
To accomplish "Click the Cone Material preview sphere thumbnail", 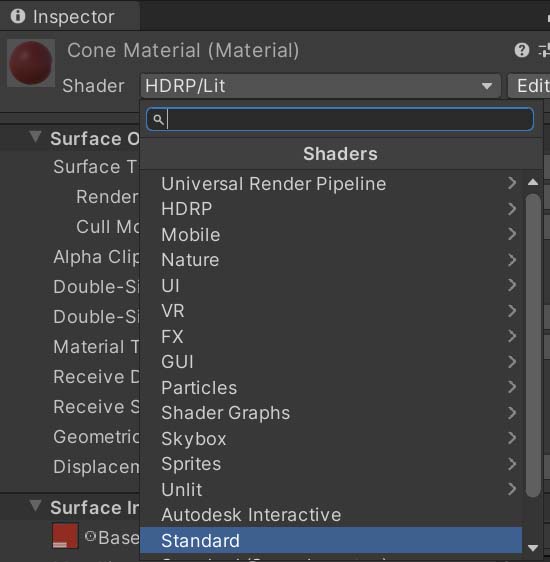I will click(31, 63).
